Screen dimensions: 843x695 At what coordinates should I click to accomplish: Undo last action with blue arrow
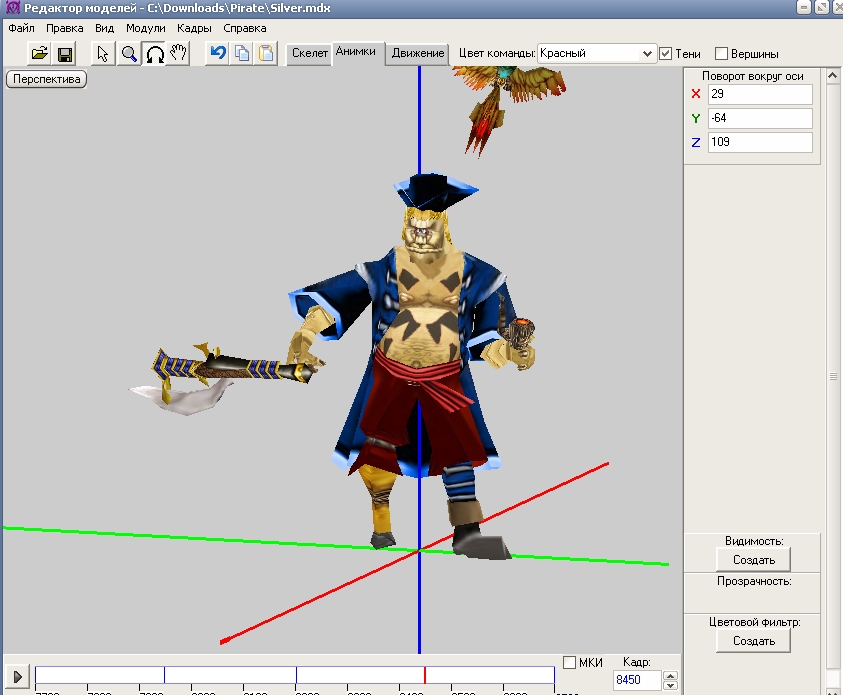(218, 53)
